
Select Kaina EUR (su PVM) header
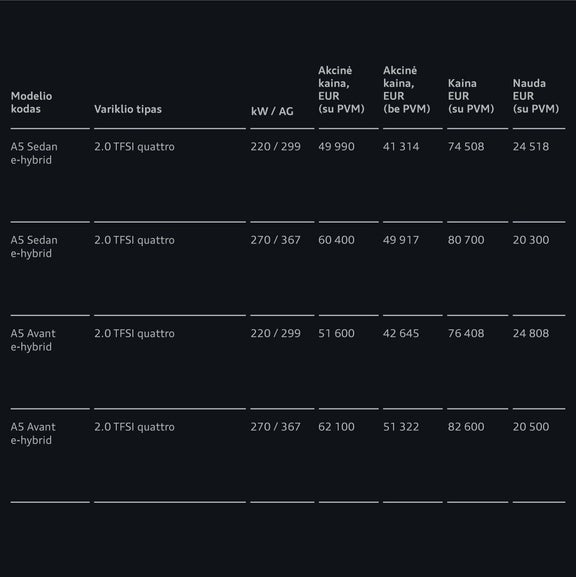point(471,96)
